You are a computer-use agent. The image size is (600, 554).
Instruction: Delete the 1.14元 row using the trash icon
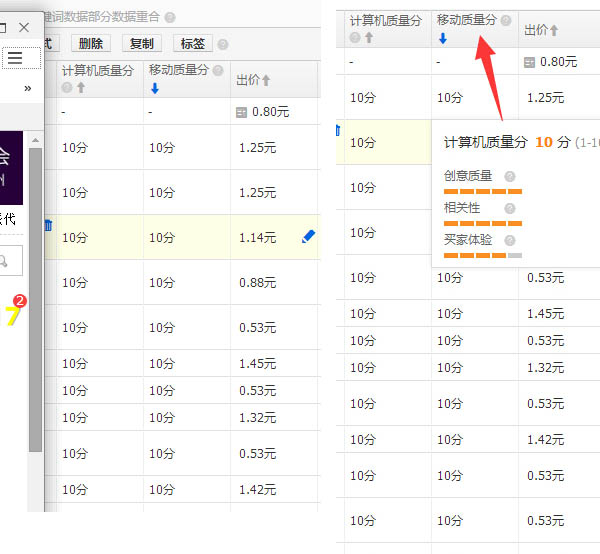[48, 225]
